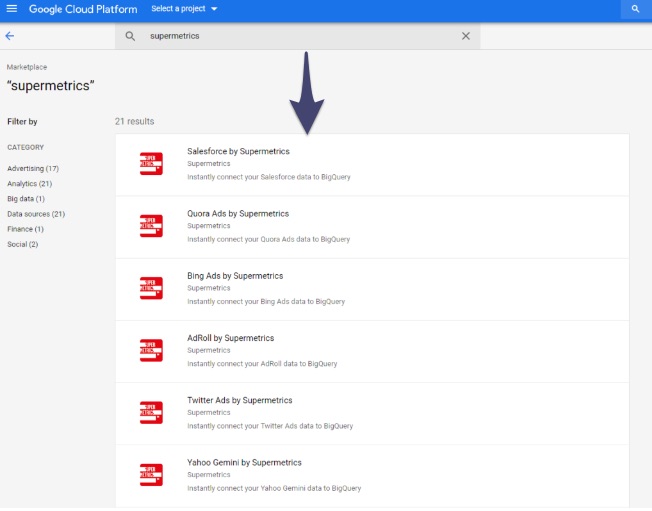Viewport: 652px width, 511px height.
Task: Click the Twitter Ads Supermetrics logo icon
Action: (151, 413)
